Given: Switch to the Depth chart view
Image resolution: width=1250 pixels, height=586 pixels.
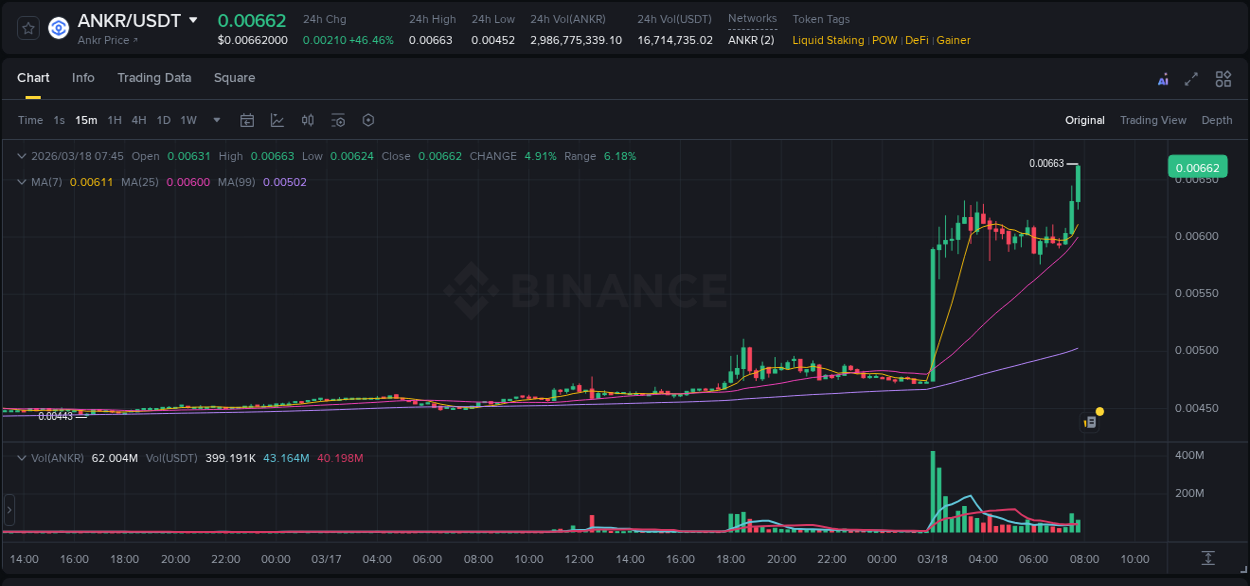Looking at the screenshot, I should click(1217, 120).
